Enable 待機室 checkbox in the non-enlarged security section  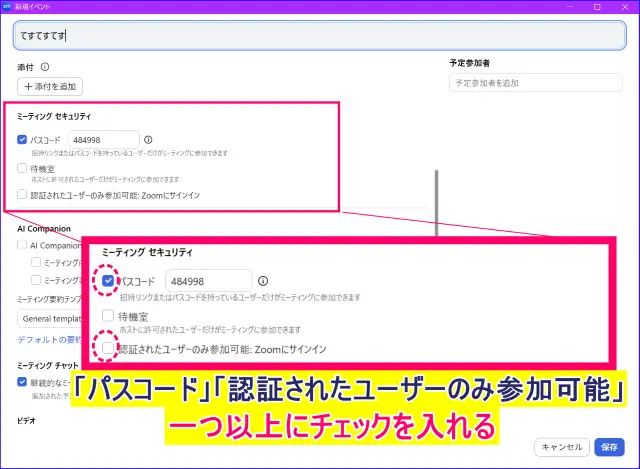click(22, 168)
